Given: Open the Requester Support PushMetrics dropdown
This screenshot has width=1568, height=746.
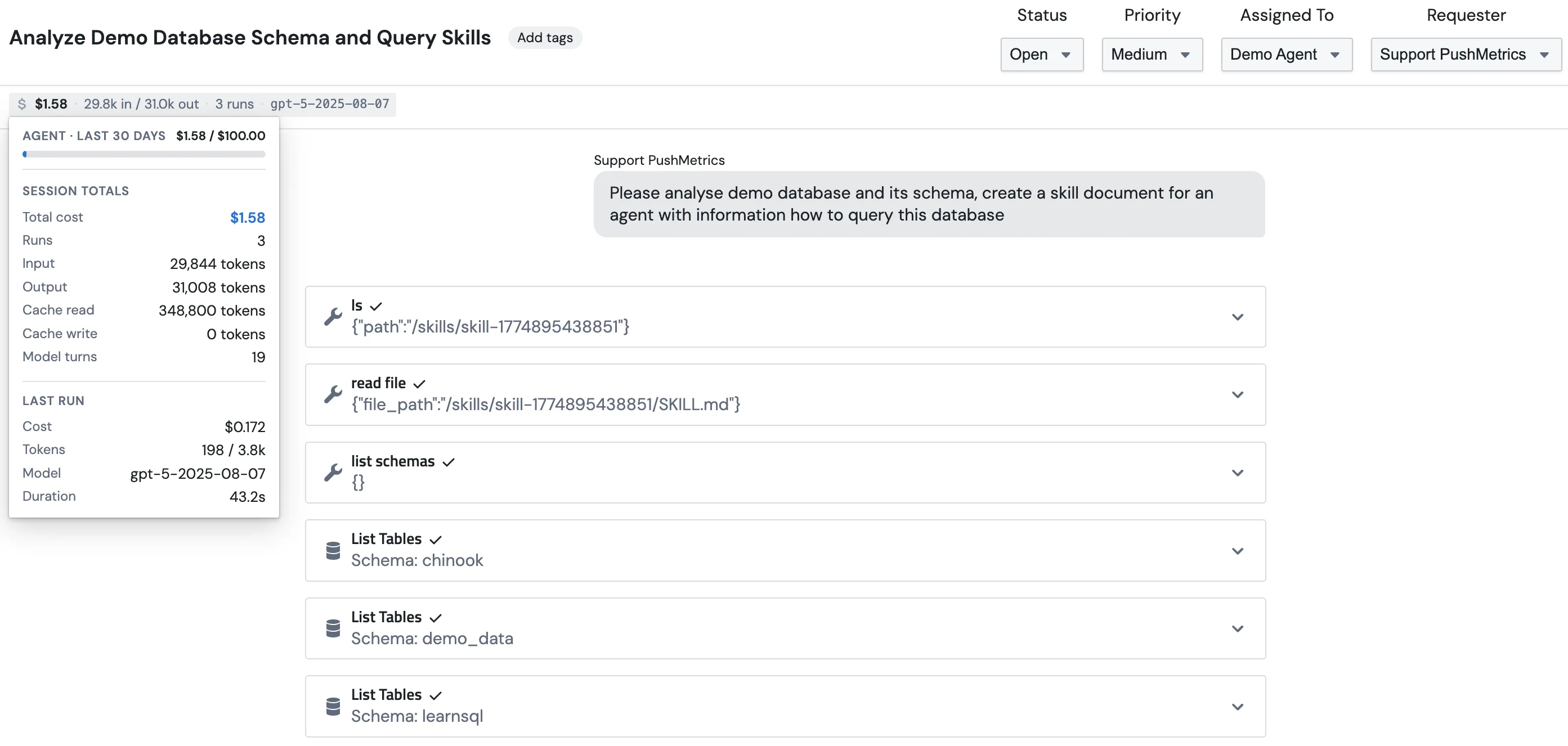Looking at the screenshot, I should click(x=1466, y=54).
